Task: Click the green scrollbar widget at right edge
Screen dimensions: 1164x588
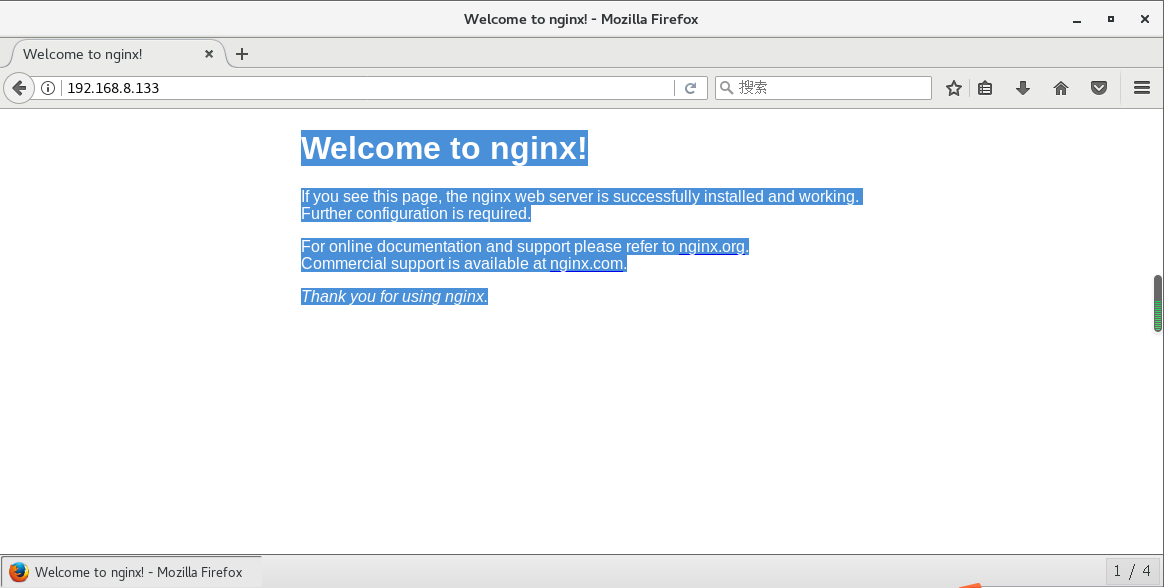Action: pos(1157,303)
